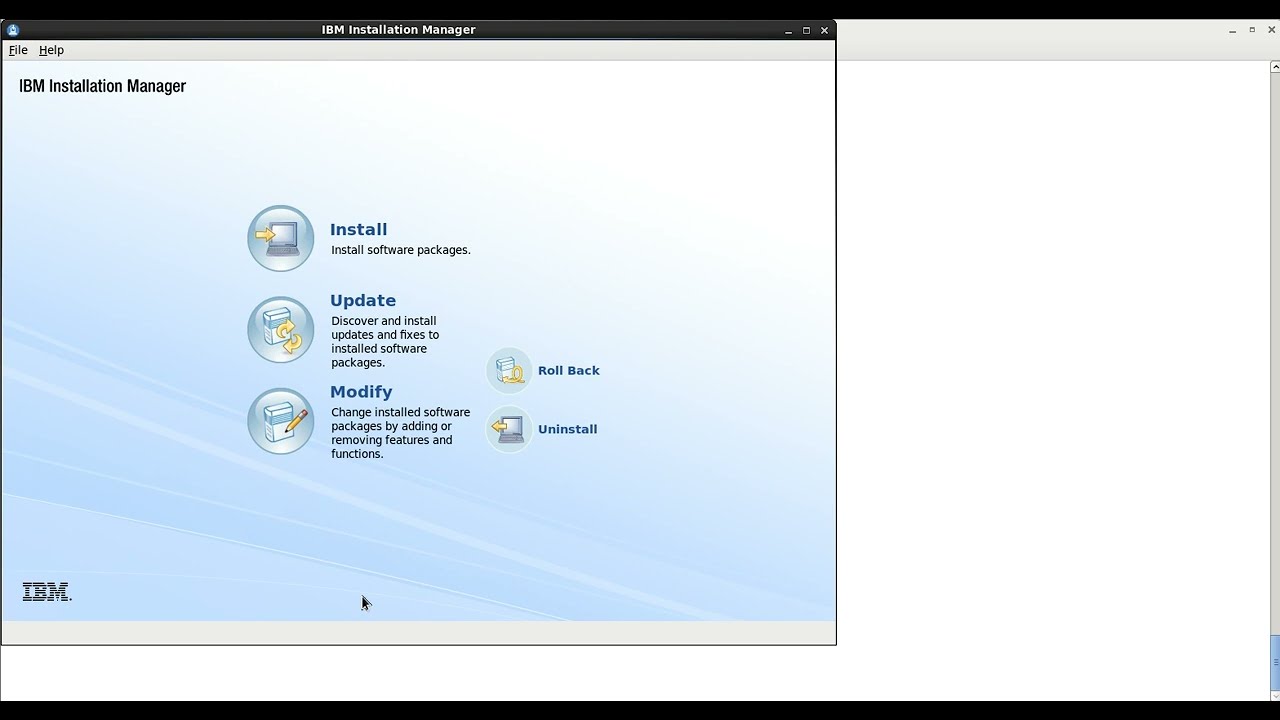Open the Modify link
The width and height of the screenshot is (1280, 720).
tap(361, 391)
